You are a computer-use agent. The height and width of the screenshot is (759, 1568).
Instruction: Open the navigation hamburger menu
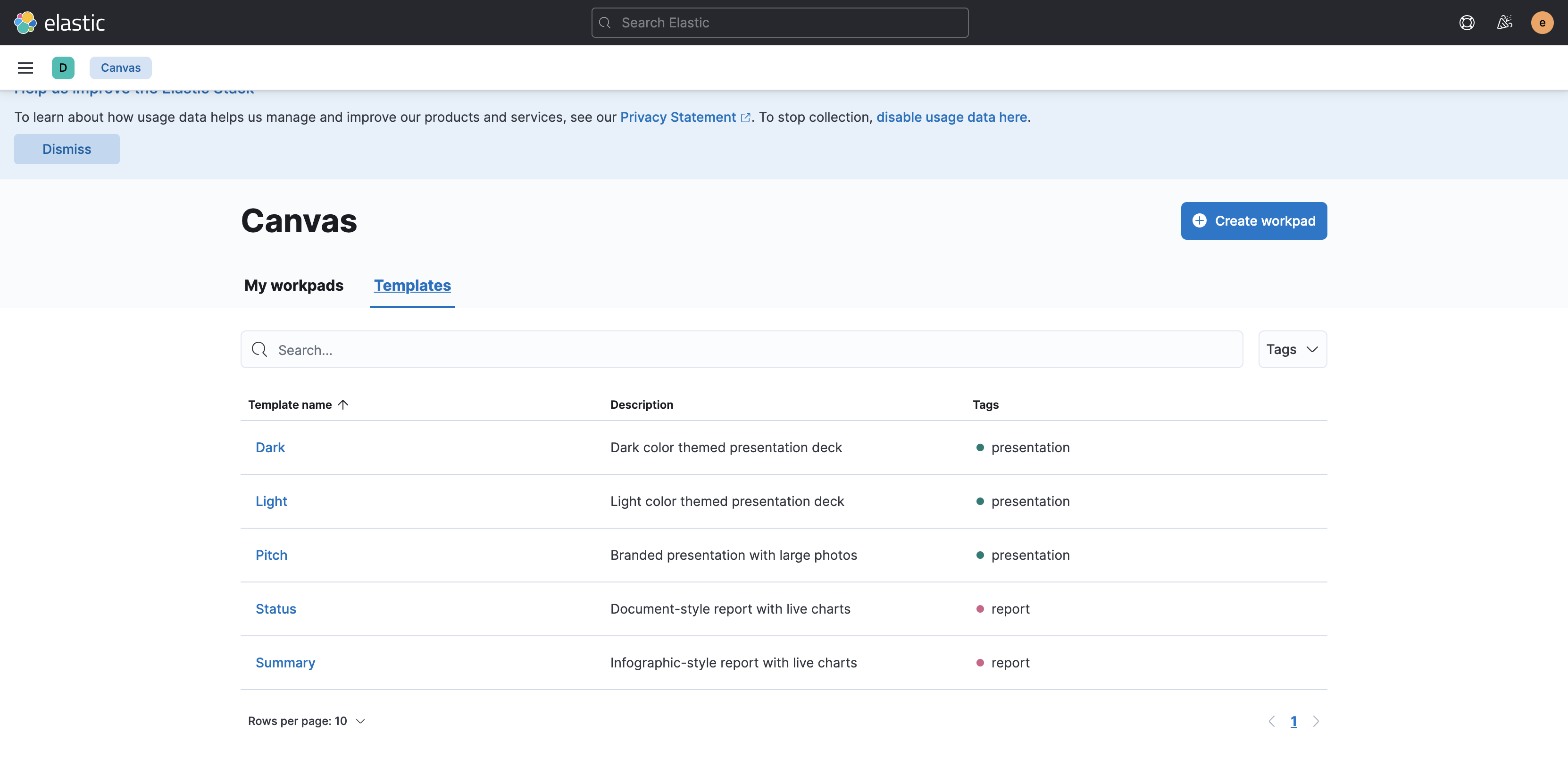(25, 67)
